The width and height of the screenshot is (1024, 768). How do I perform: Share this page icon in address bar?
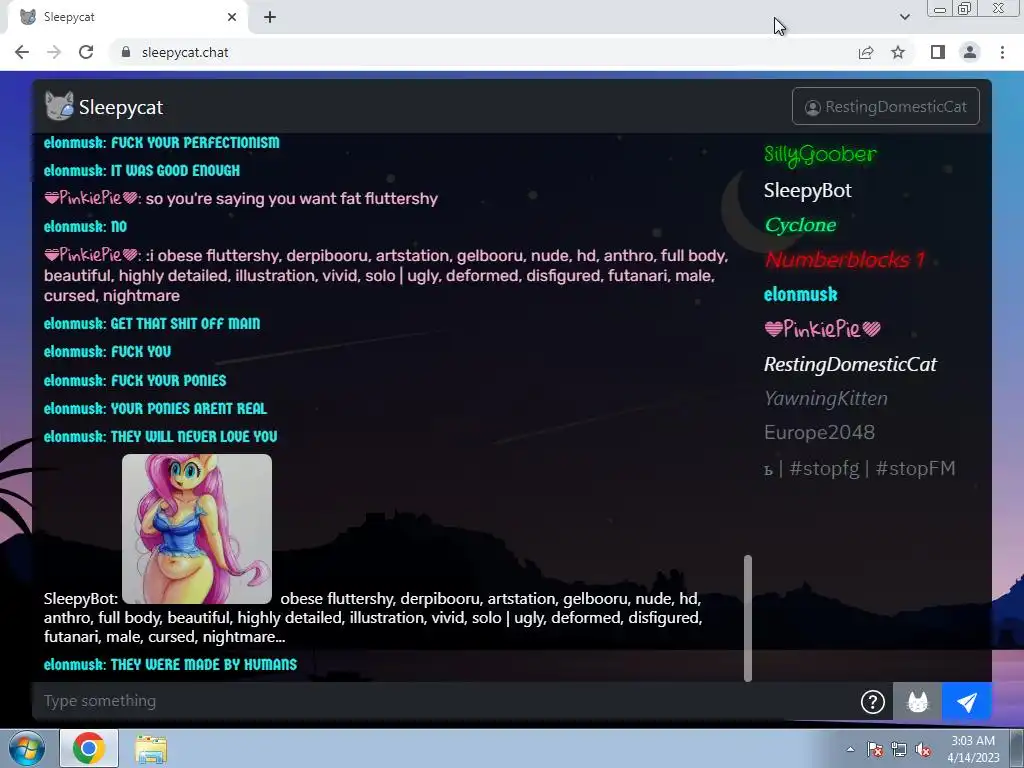click(866, 52)
